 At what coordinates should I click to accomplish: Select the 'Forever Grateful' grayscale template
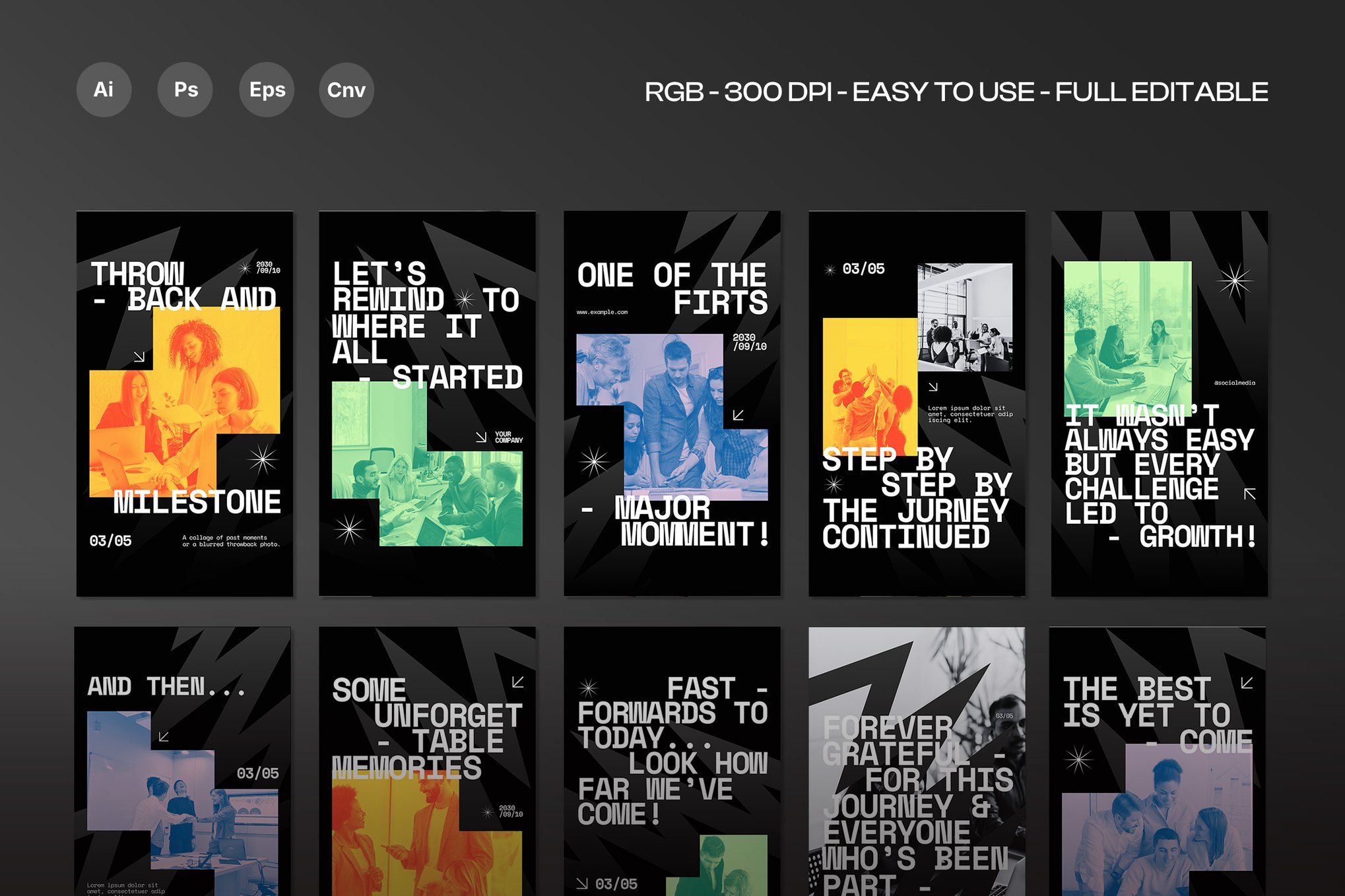[917, 762]
